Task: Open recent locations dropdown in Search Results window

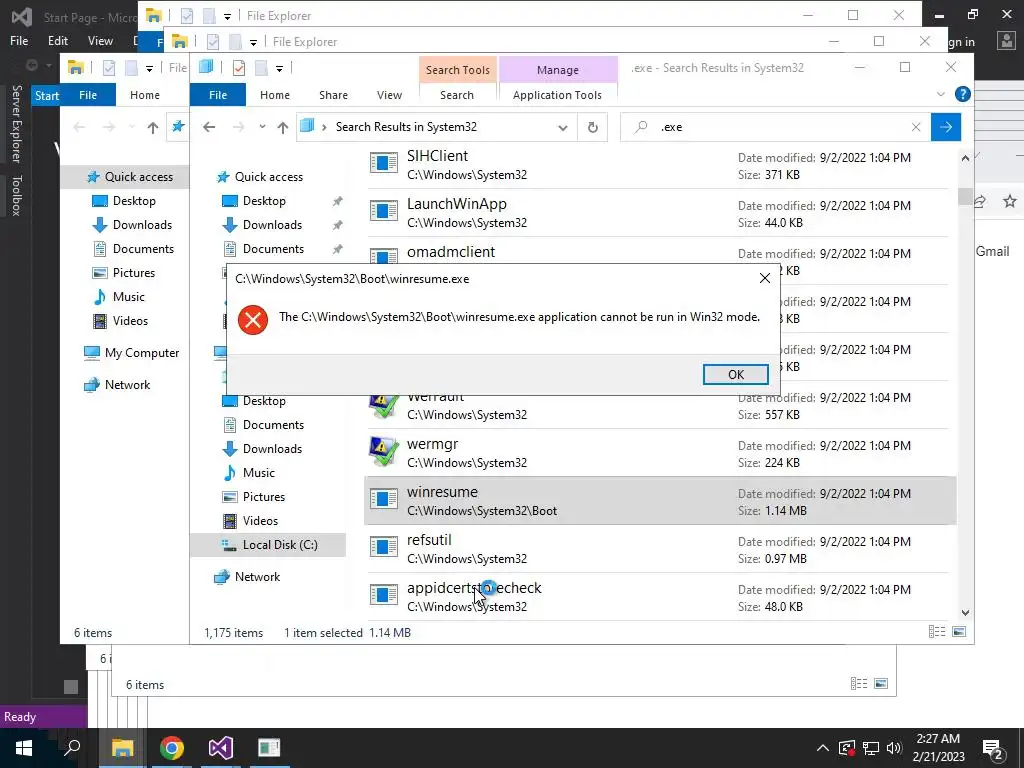Action: pos(262,127)
